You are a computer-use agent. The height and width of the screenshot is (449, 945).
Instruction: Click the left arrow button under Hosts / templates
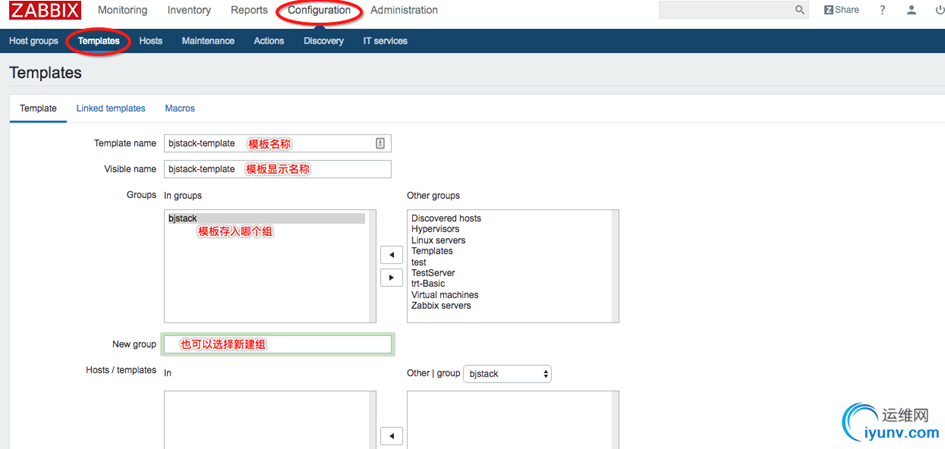[x=392, y=436]
